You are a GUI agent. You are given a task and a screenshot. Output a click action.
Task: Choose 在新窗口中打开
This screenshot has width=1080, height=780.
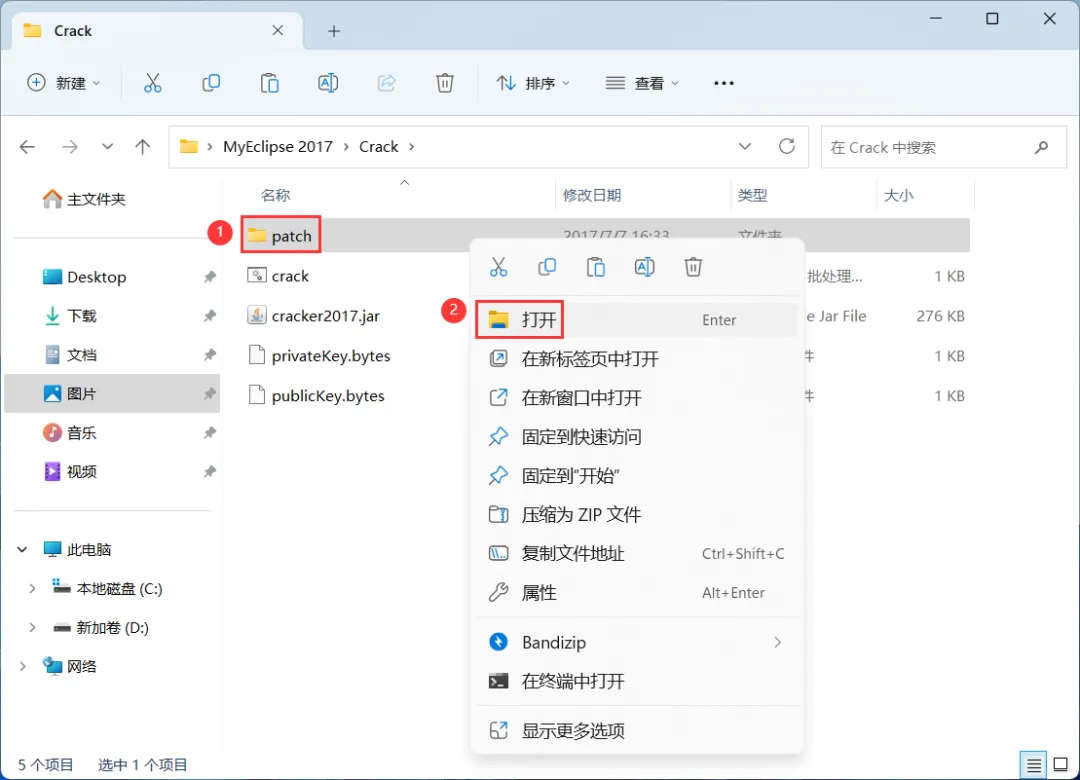tap(636, 398)
